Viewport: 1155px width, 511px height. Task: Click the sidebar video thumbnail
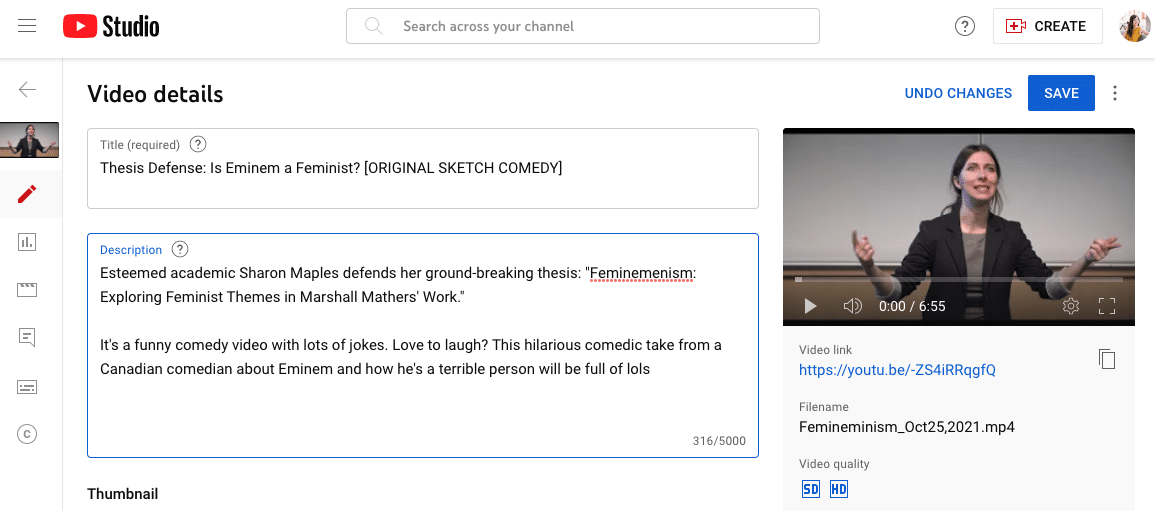pyautogui.click(x=29, y=140)
